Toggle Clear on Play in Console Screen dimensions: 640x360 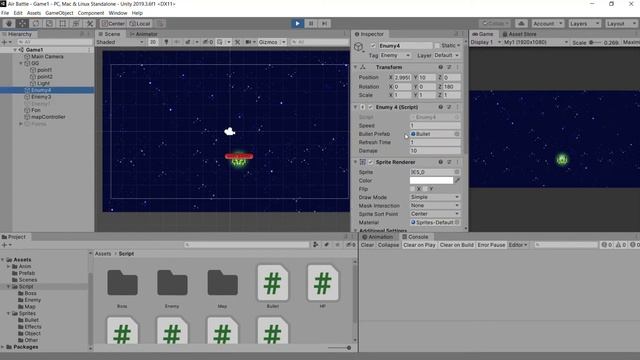(419, 245)
